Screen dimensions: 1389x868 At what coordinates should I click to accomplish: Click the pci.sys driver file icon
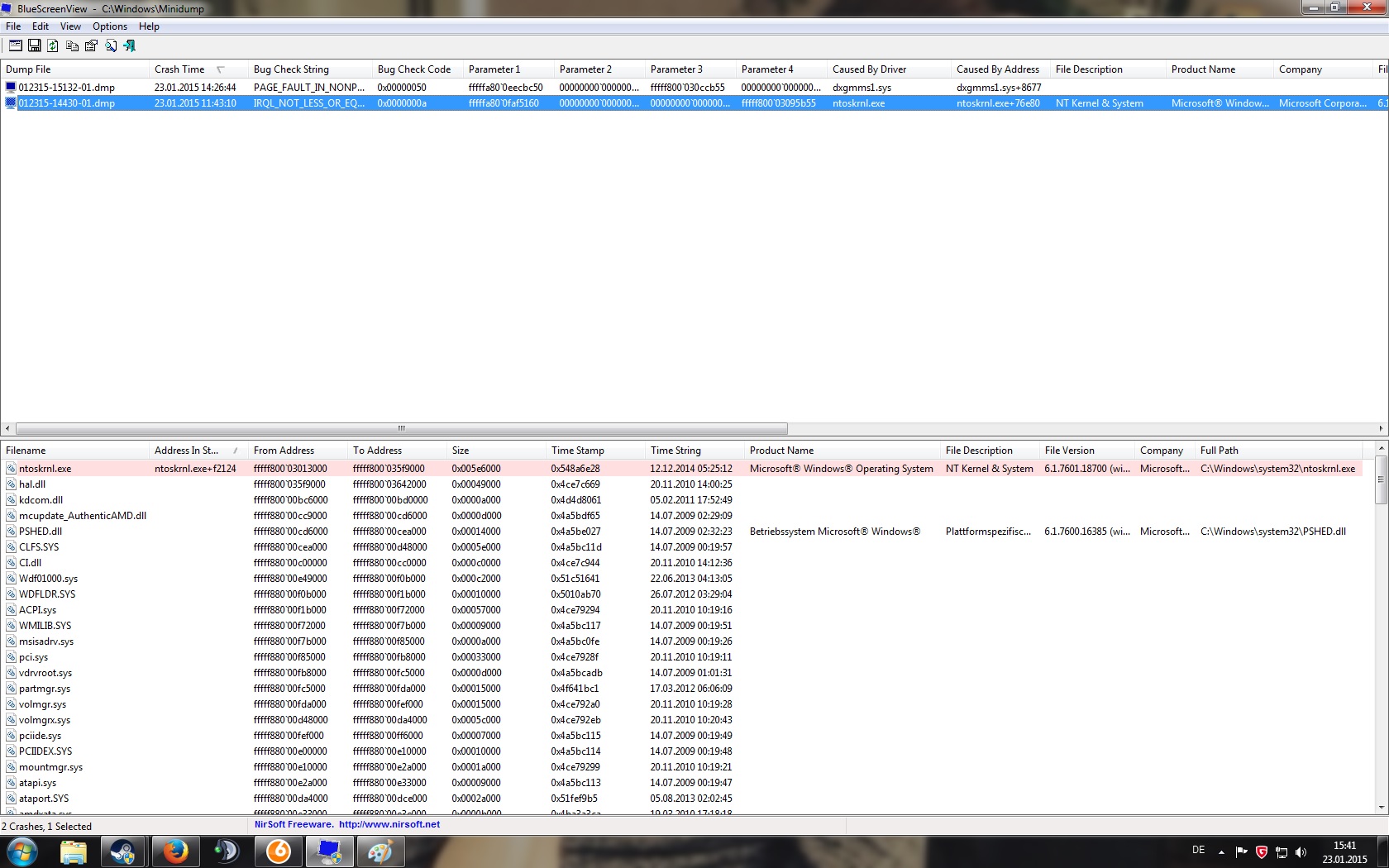[12, 657]
